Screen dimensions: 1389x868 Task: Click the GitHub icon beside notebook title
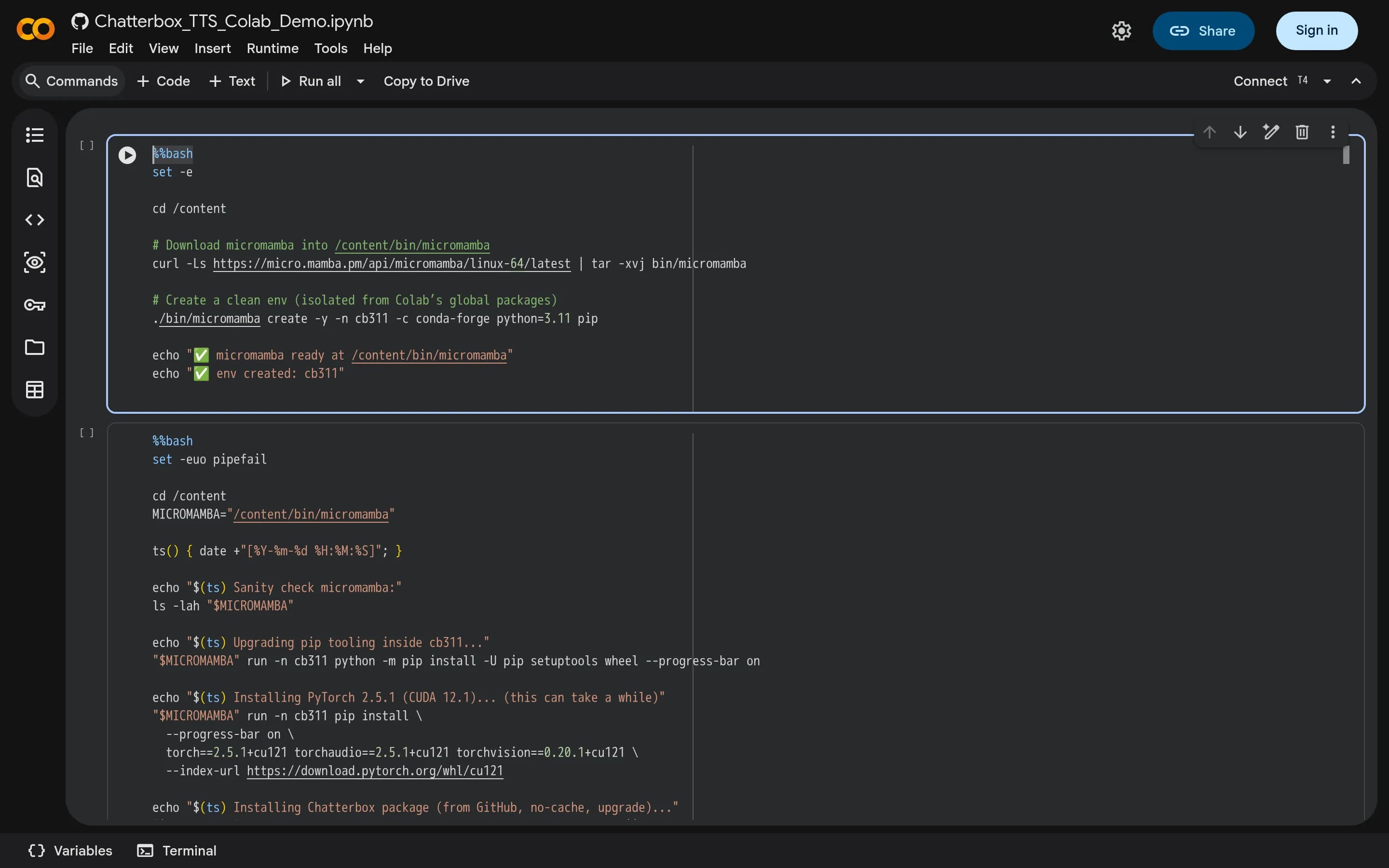pyautogui.click(x=80, y=22)
